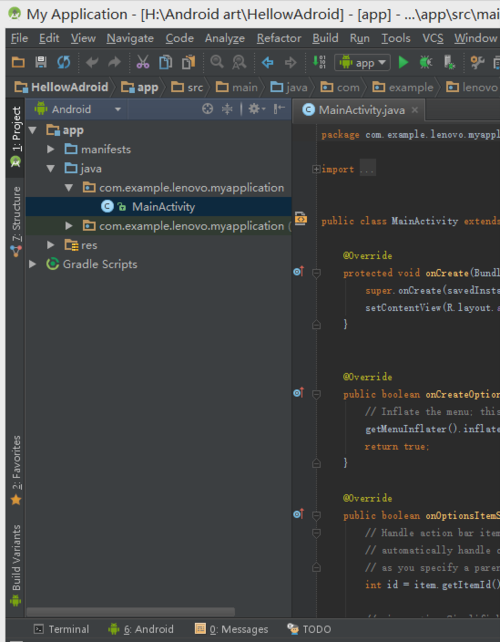This screenshot has width=500, height=642.
Task: Click the example breadcrumb
Action: tap(403, 87)
